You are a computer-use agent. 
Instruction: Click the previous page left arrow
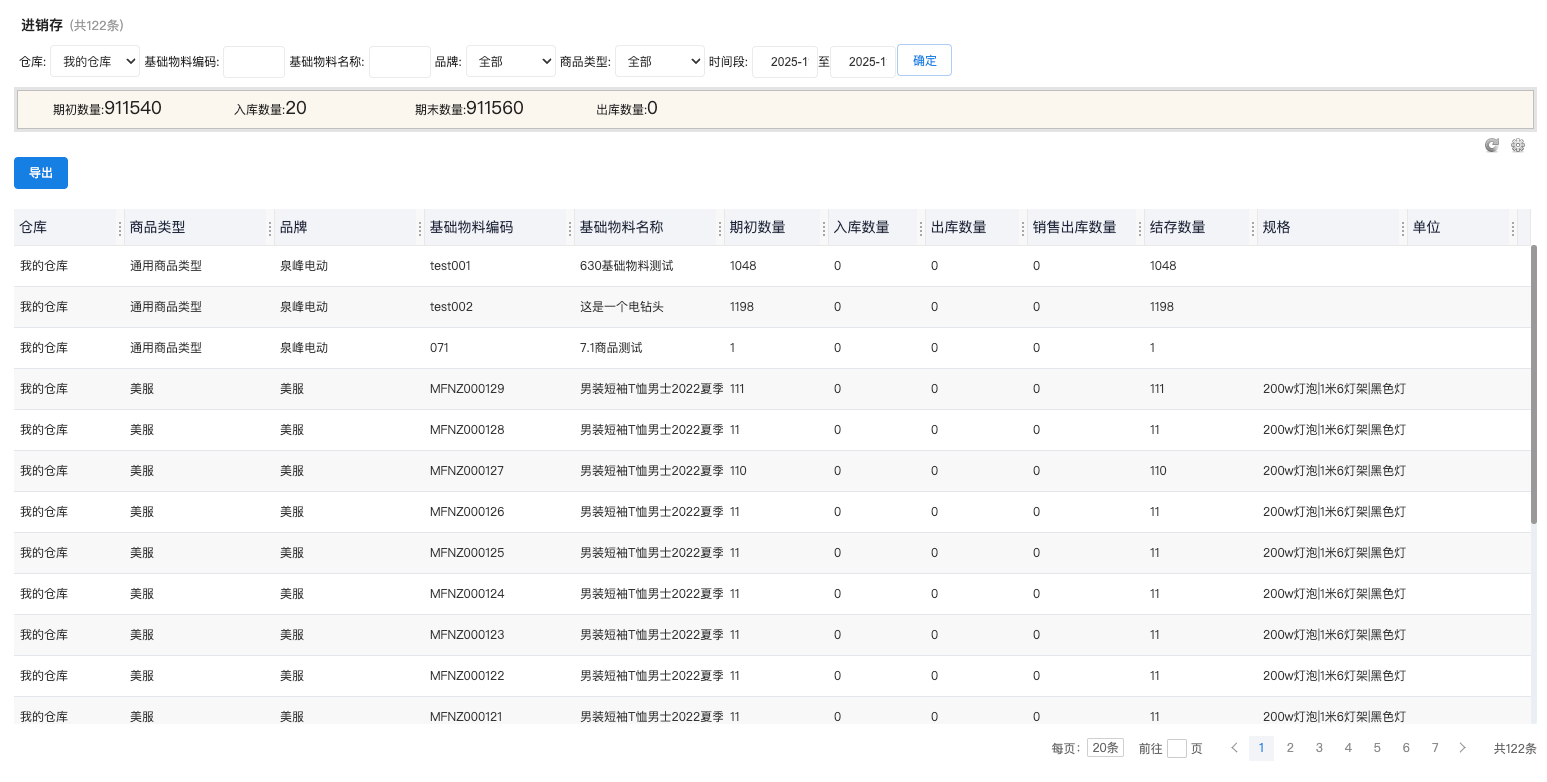[1234, 748]
